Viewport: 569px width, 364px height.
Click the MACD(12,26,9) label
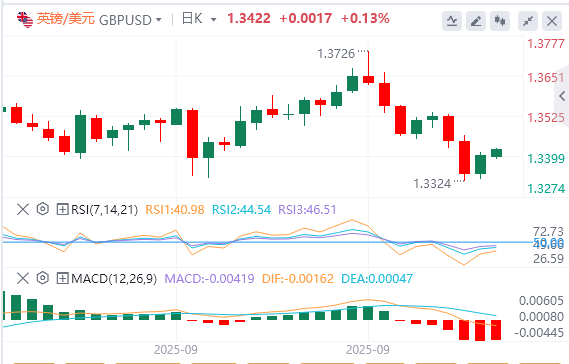[114, 279]
